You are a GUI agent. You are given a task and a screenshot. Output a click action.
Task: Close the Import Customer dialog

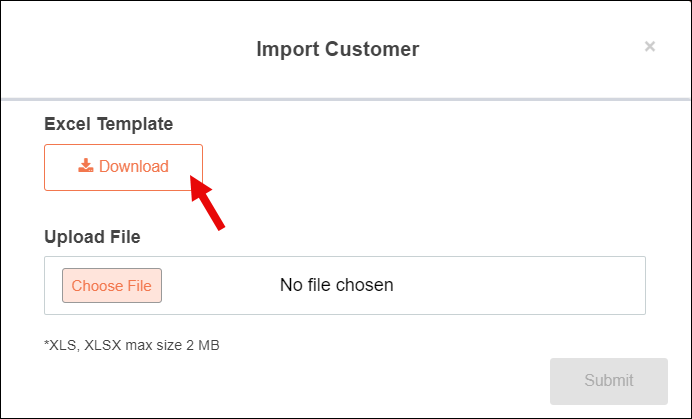point(650,46)
